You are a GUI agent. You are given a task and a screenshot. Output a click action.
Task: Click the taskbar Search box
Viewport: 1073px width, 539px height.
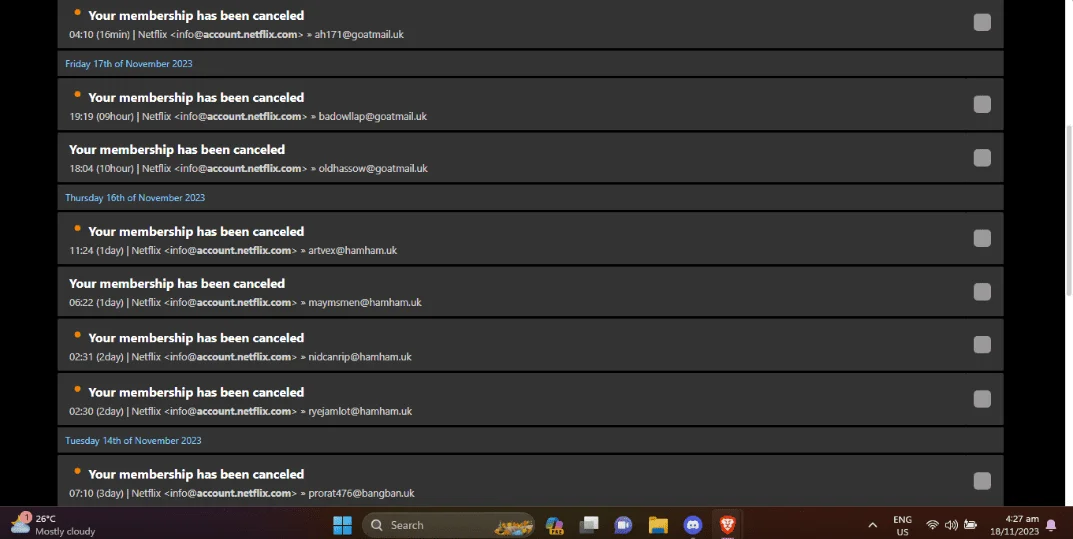tap(448, 525)
